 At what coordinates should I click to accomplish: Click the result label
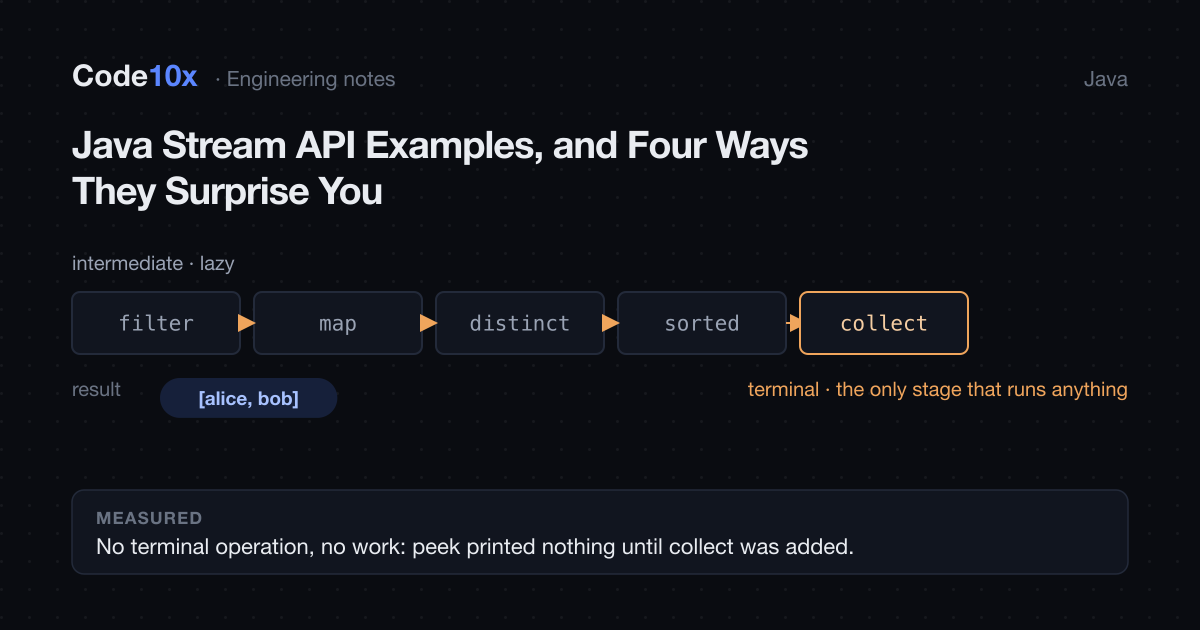click(96, 389)
